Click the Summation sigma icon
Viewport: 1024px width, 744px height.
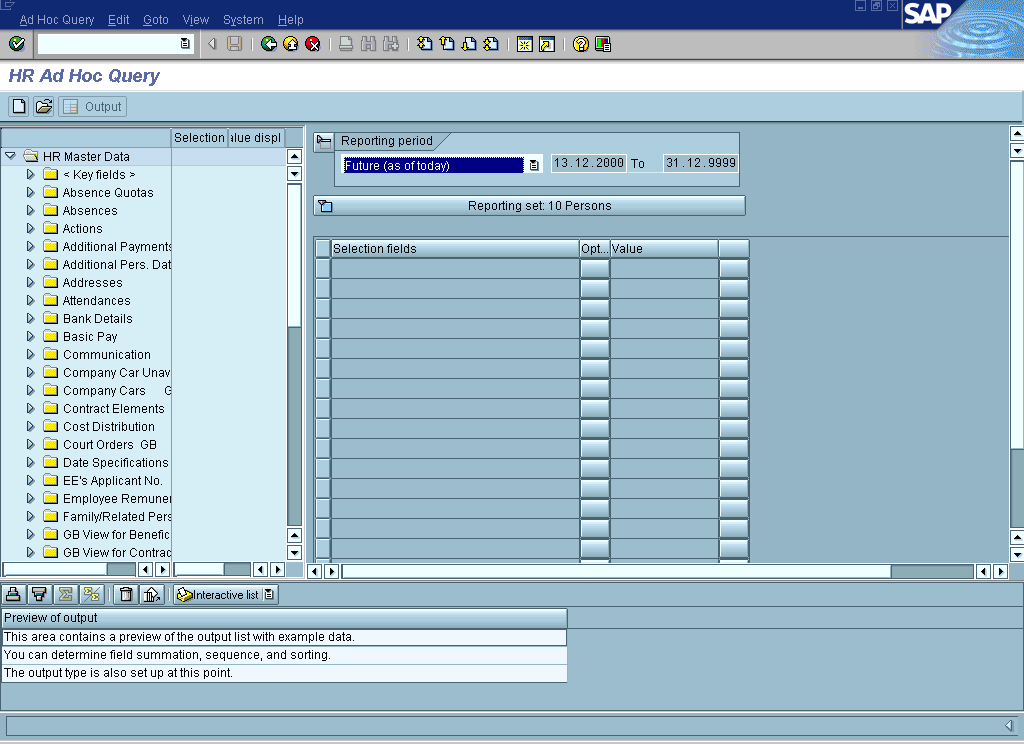pyautogui.click(x=65, y=594)
